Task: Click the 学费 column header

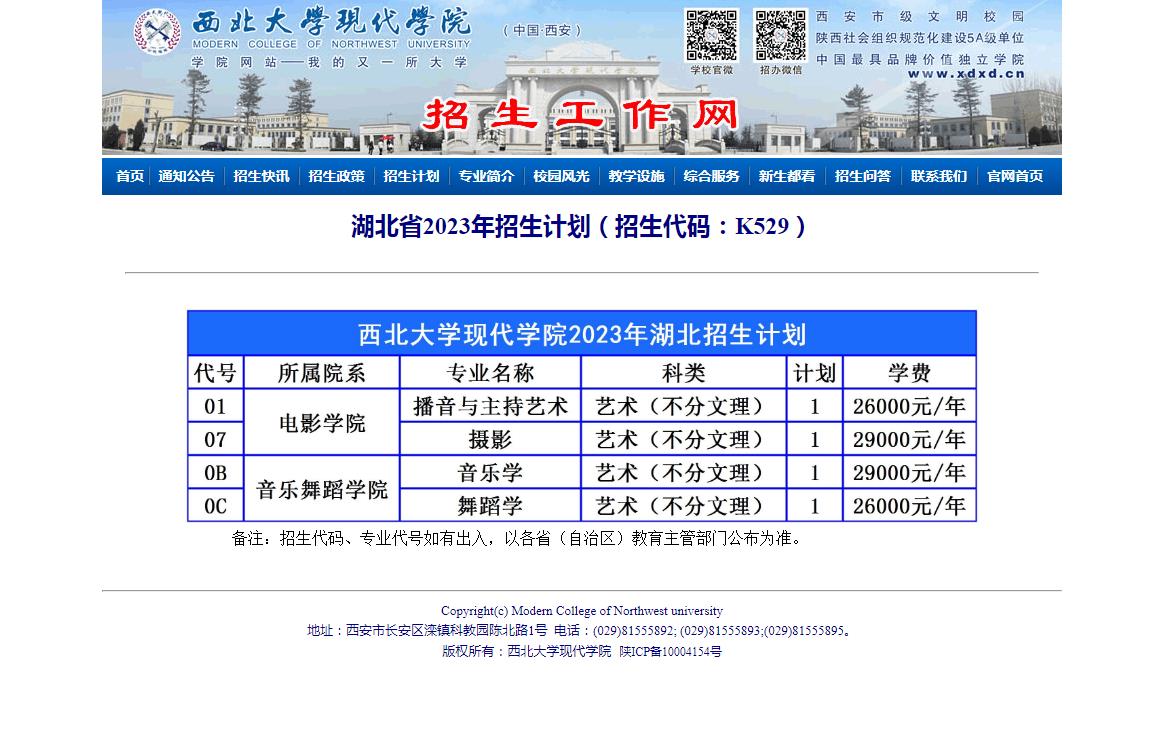Action: 909,373
